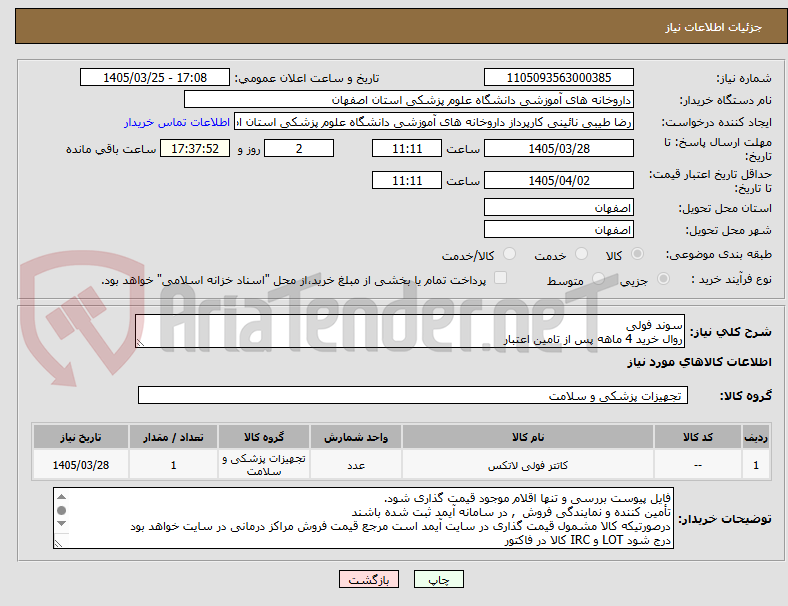Select the کالا/خدمت radio button
The width and height of the screenshot is (788, 606).
(510, 254)
